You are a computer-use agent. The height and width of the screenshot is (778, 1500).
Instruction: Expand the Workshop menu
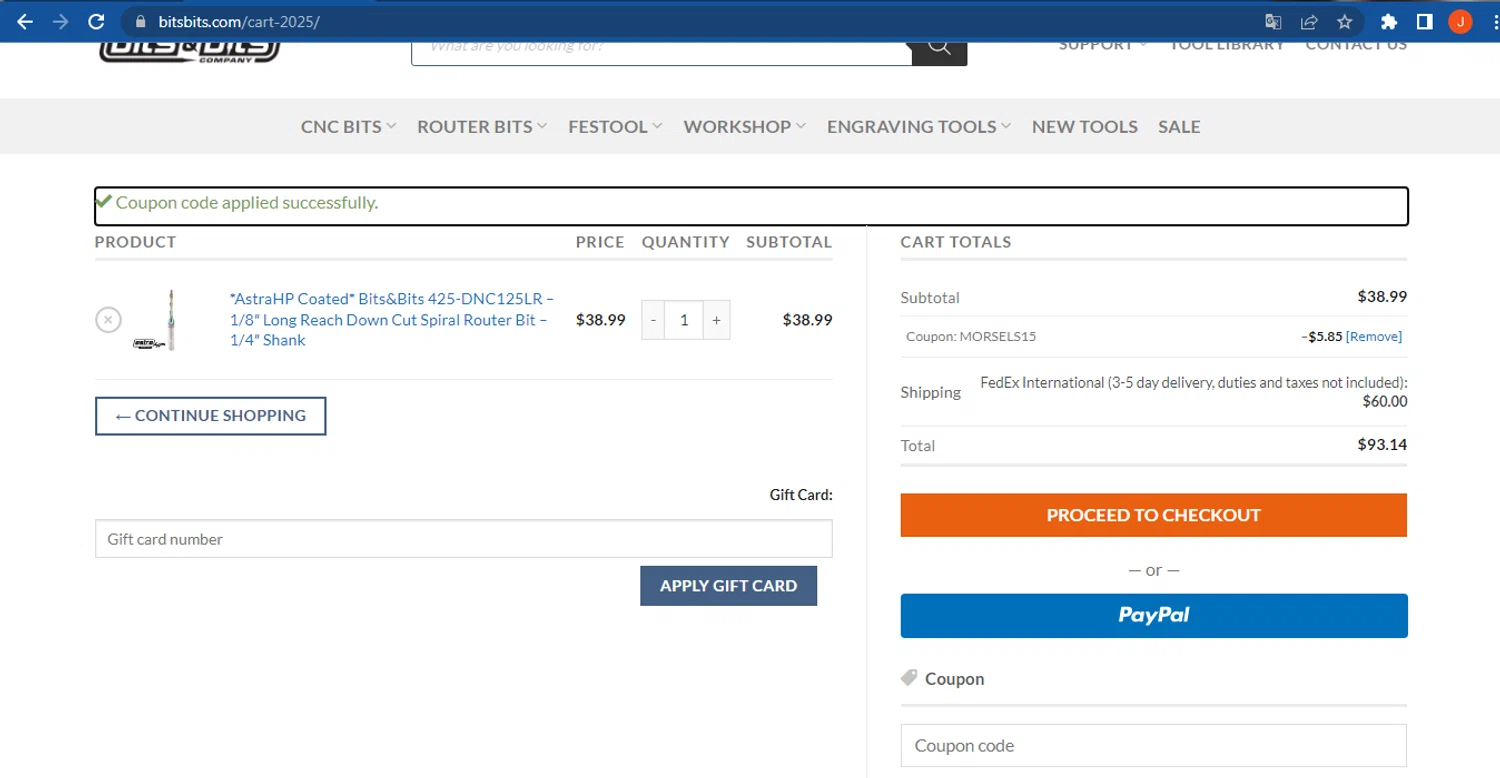(x=745, y=126)
